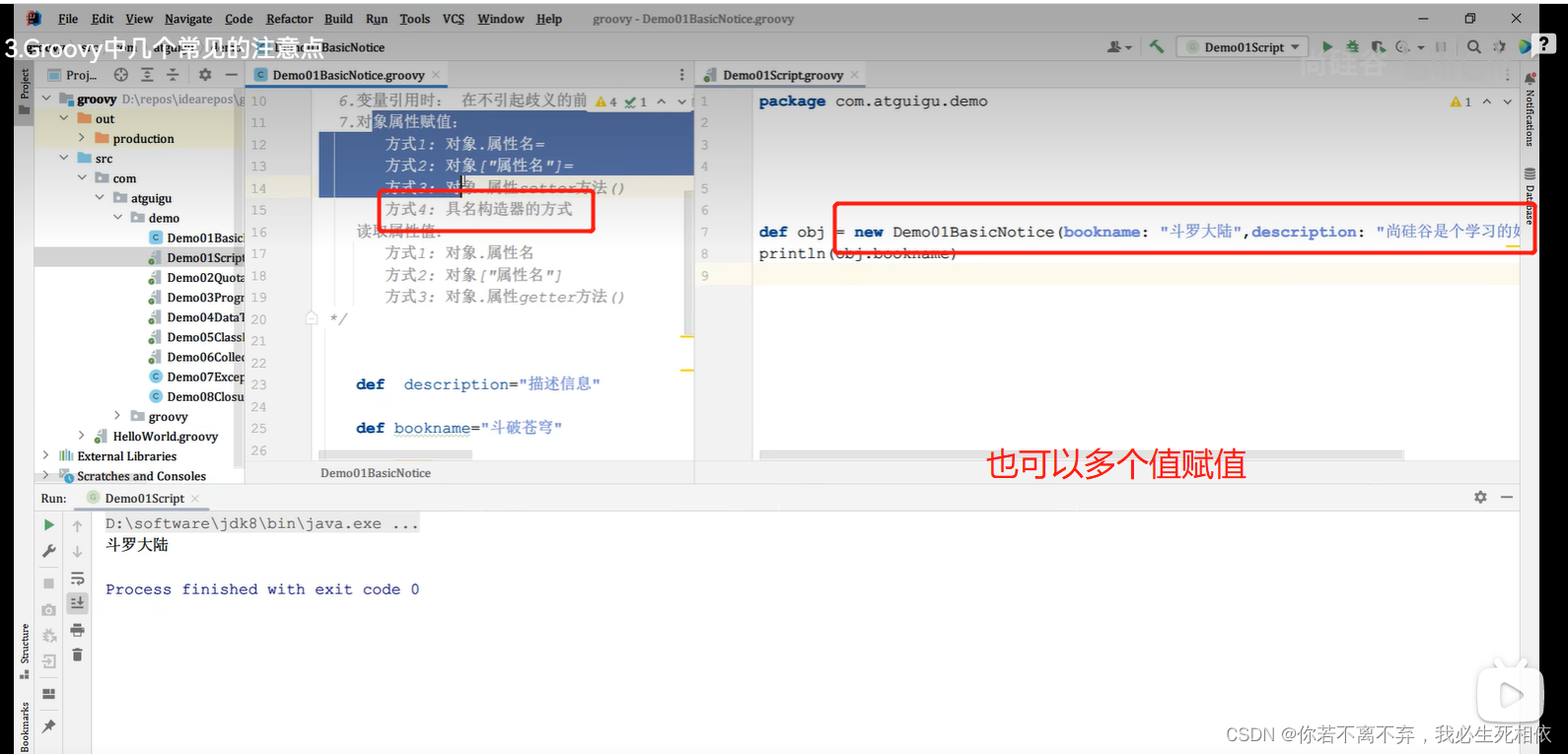Open IDE settings gear in the top toolbar
The height and width of the screenshot is (754, 1568).
[1499, 46]
